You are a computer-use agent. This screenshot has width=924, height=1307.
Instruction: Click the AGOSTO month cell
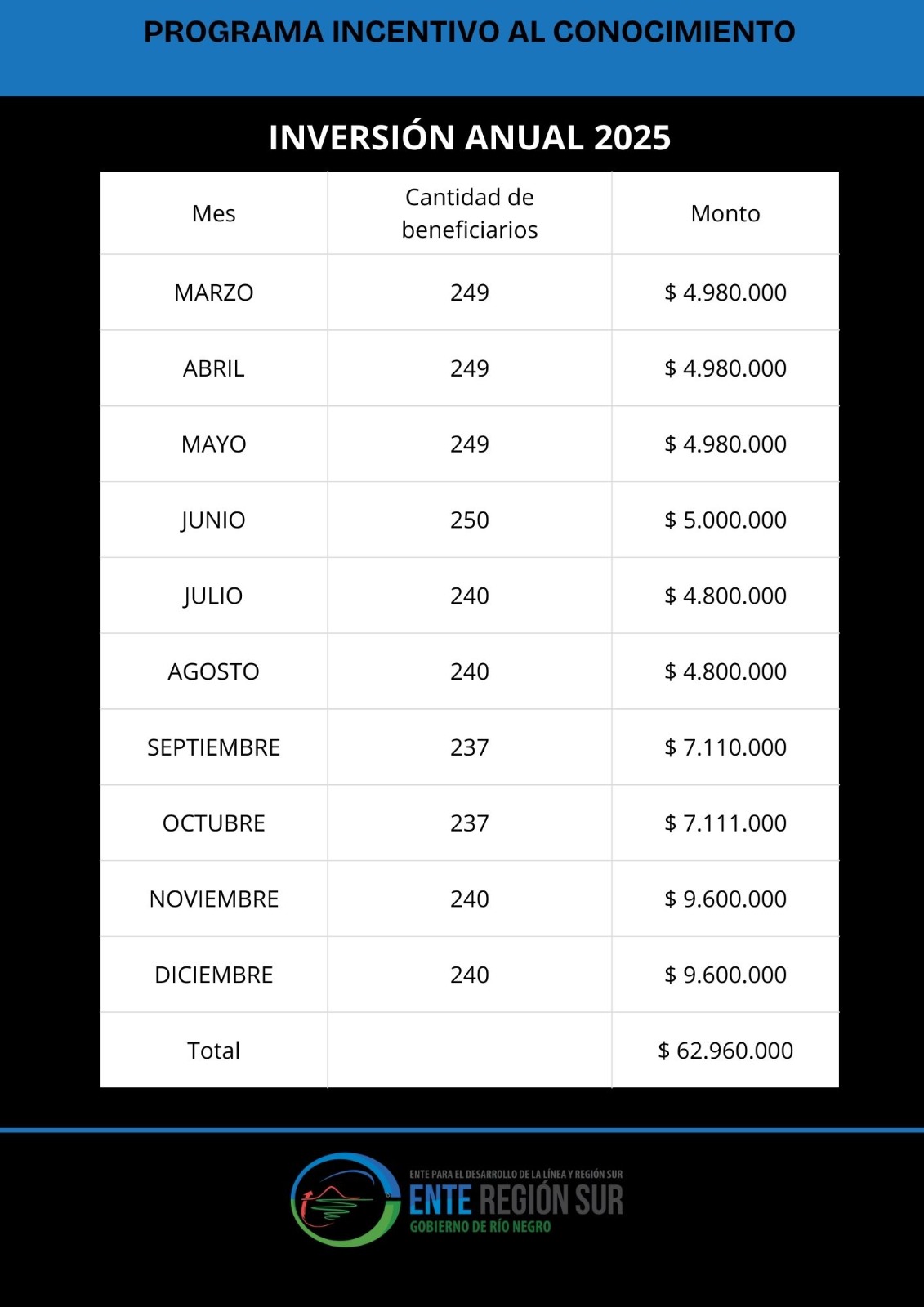213,671
